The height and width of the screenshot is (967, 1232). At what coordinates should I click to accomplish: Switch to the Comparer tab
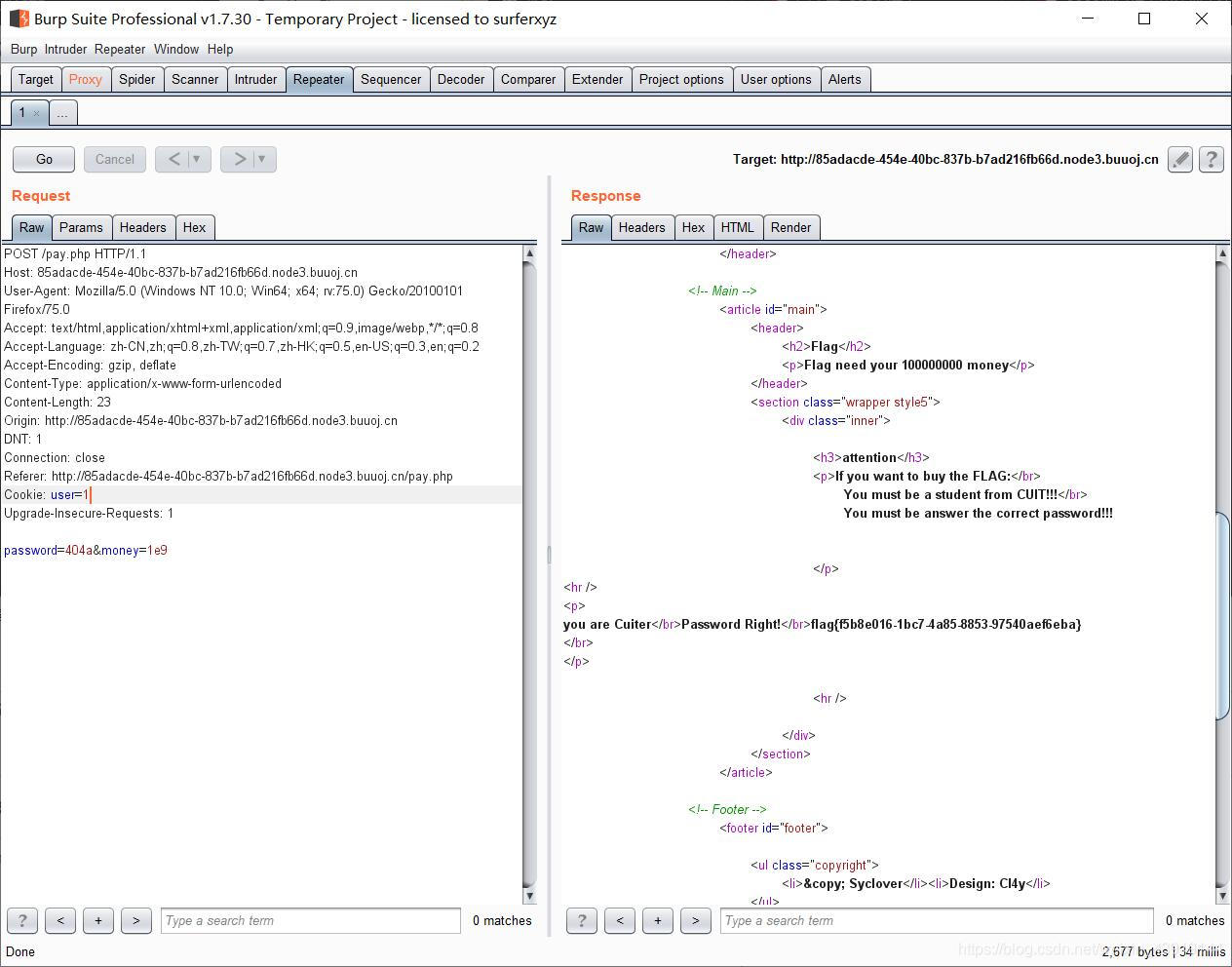528,80
